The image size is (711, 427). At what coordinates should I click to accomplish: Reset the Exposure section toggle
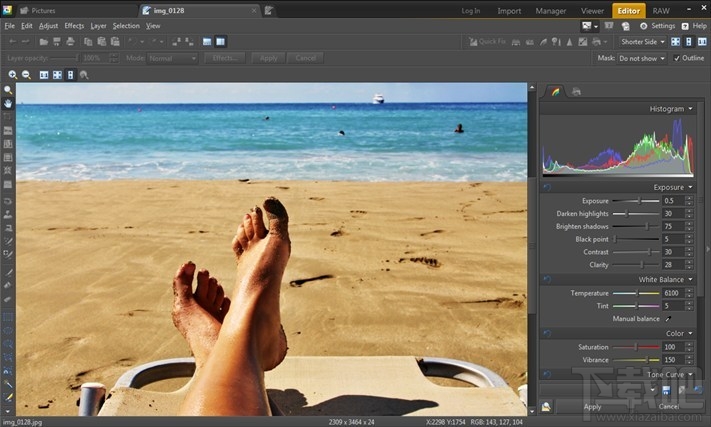tap(546, 187)
